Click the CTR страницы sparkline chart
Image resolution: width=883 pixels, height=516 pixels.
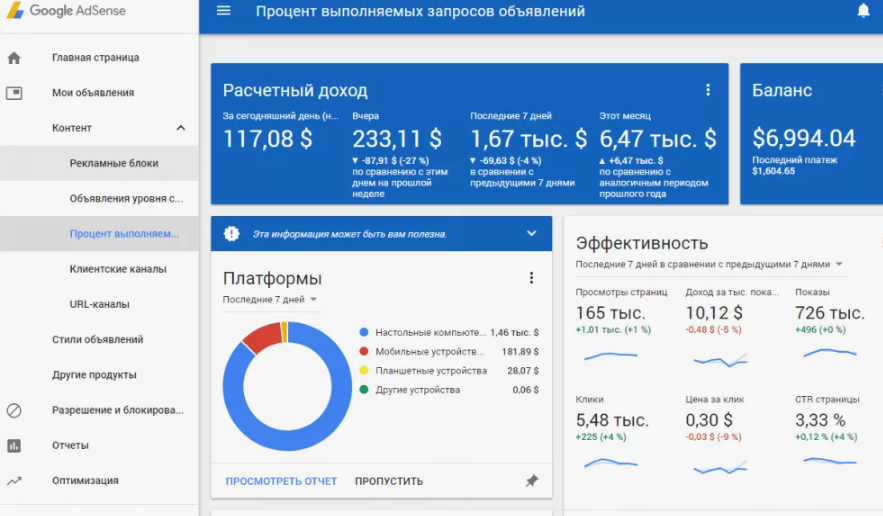830,461
